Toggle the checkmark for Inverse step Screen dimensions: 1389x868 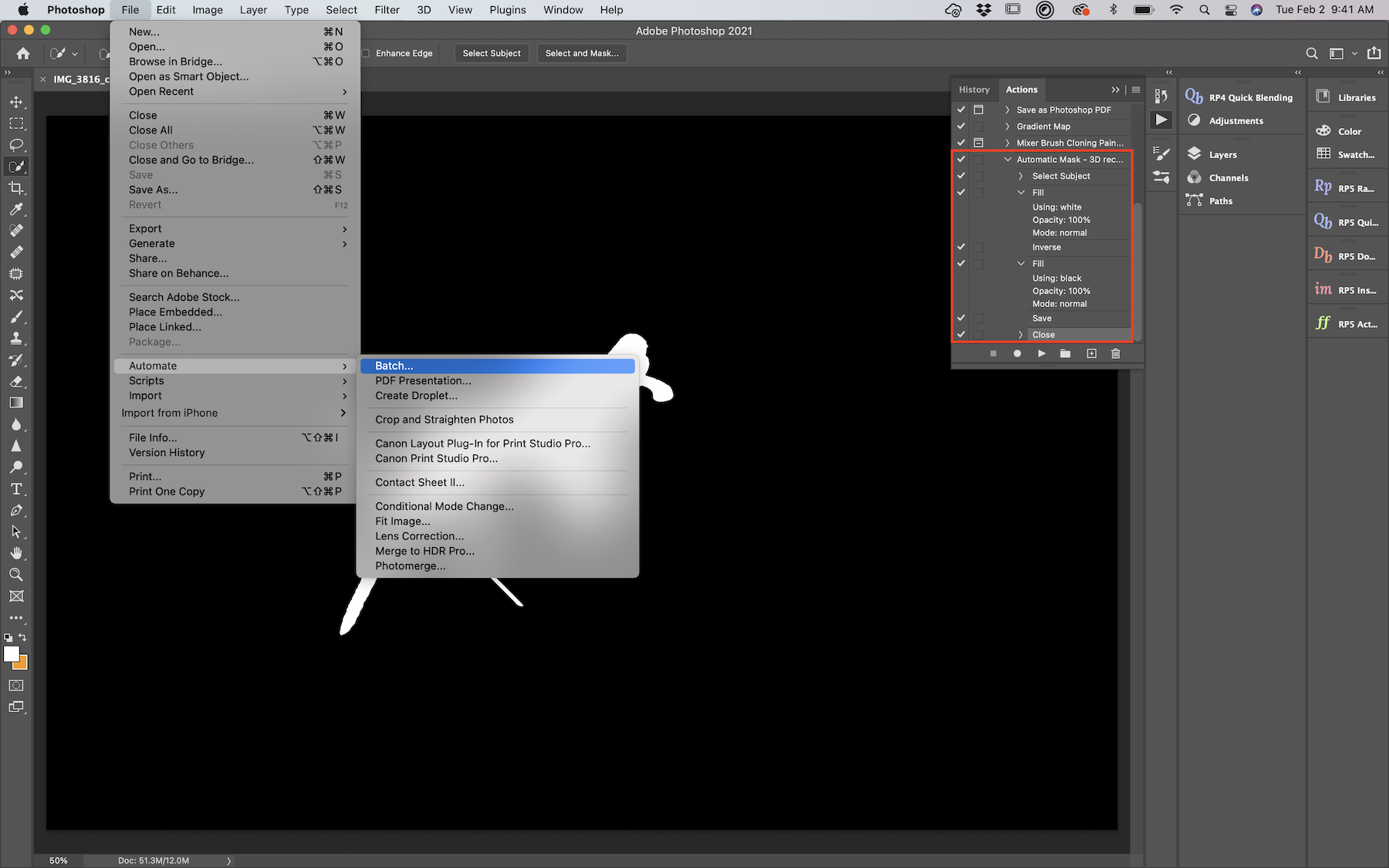[961, 247]
